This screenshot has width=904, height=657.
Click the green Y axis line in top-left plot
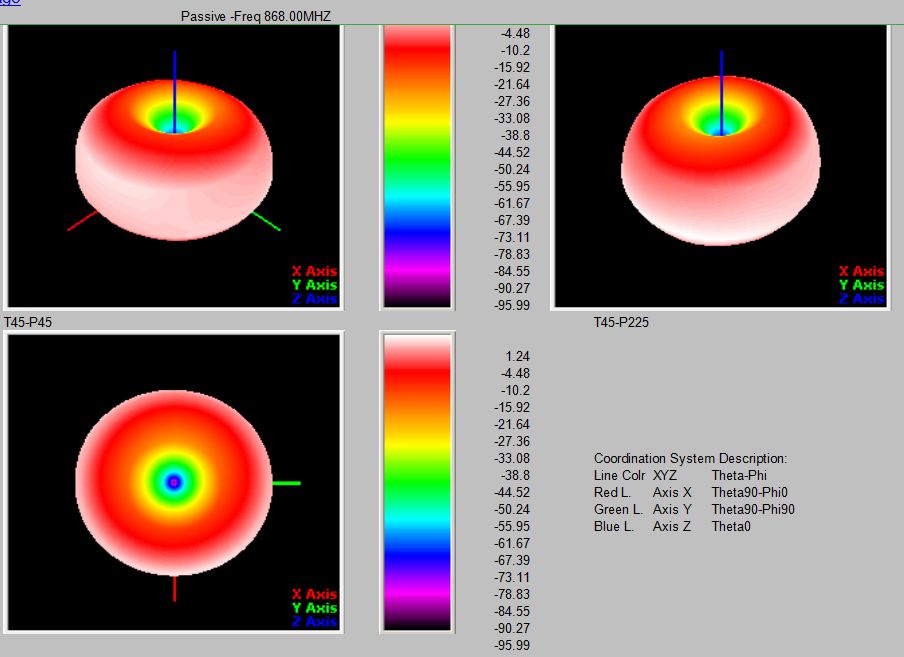pyautogui.click(x=267, y=221)
